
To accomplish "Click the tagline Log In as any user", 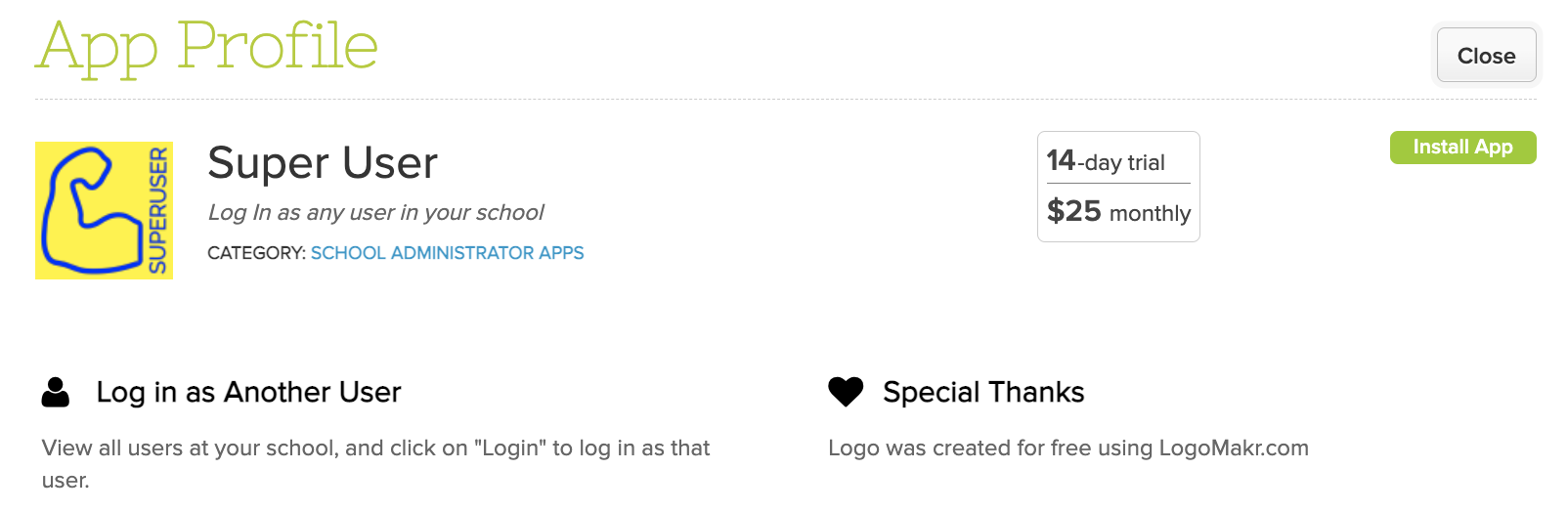I will click(x=375, y=212).
